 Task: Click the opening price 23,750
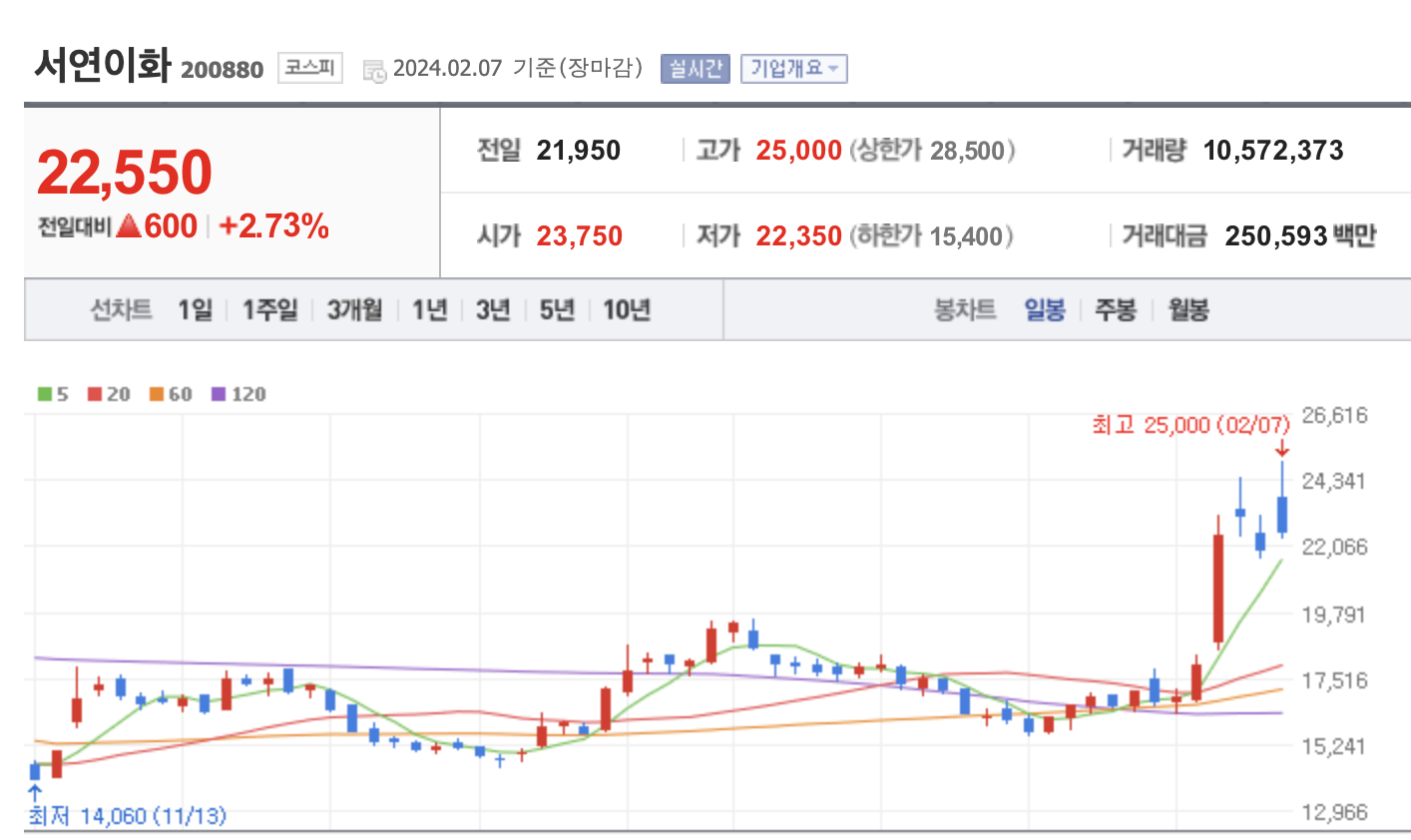580,236
